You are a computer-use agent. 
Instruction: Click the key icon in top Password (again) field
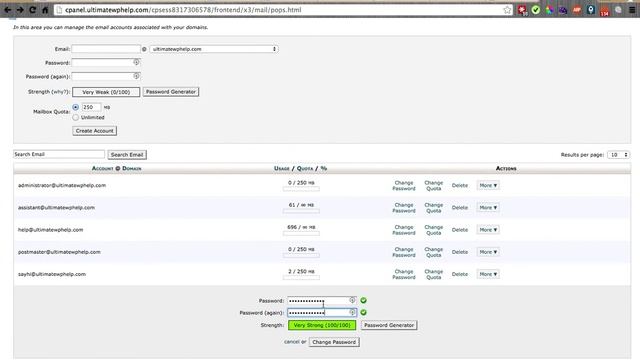(x=136, y=76)
